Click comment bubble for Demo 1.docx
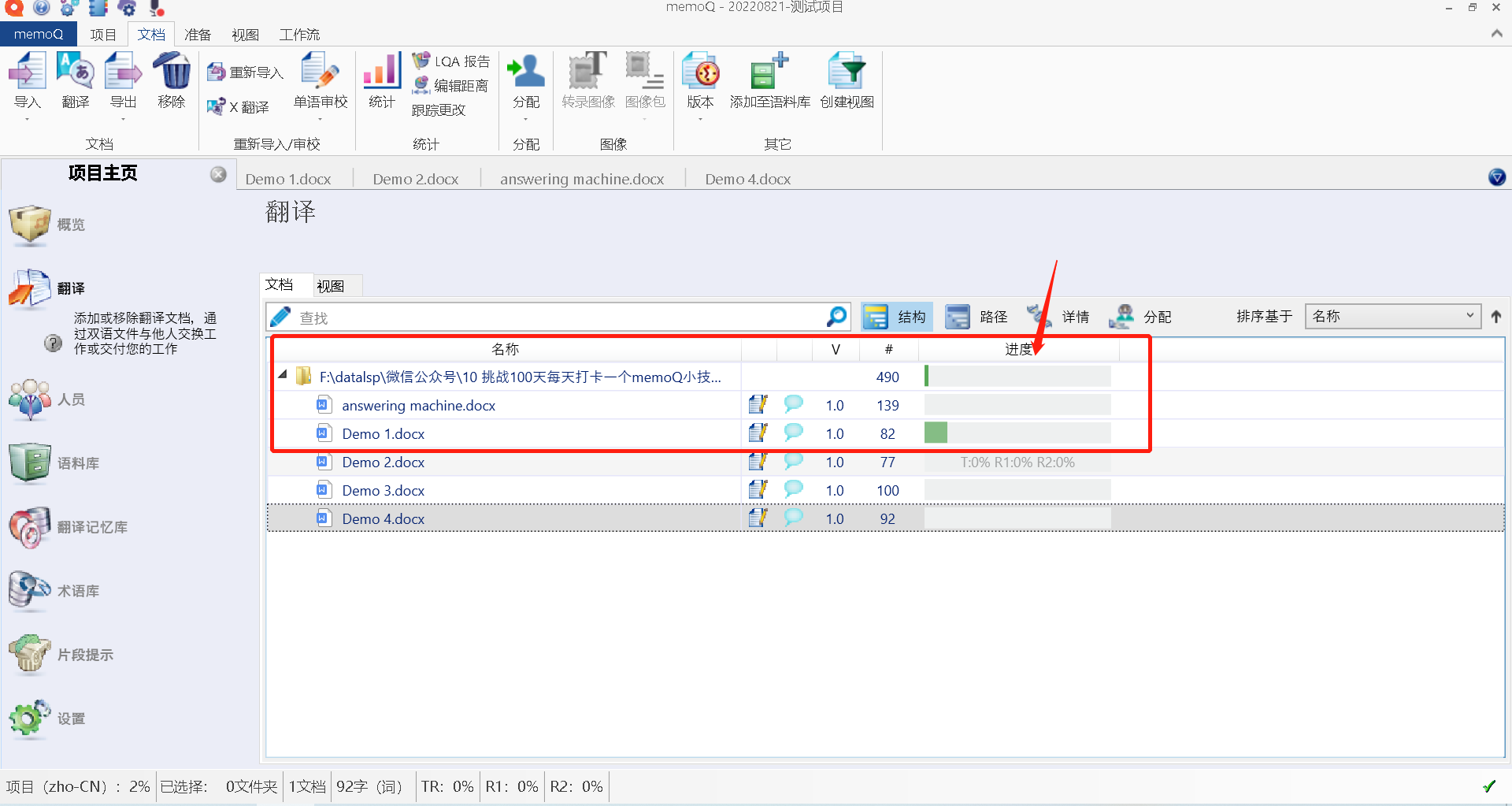The width and height of the screenshot is (1512, 806). [x=793, y=433]
